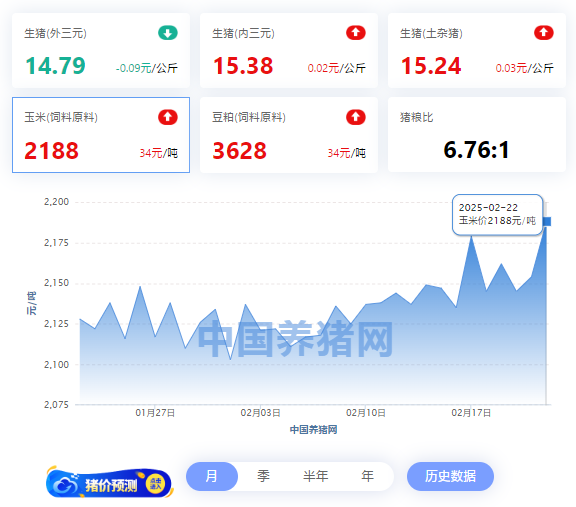Click the 02月17日 peak on chart
Image resolution: width=576 pixels, height=507 pixels.
click(471, 237)
